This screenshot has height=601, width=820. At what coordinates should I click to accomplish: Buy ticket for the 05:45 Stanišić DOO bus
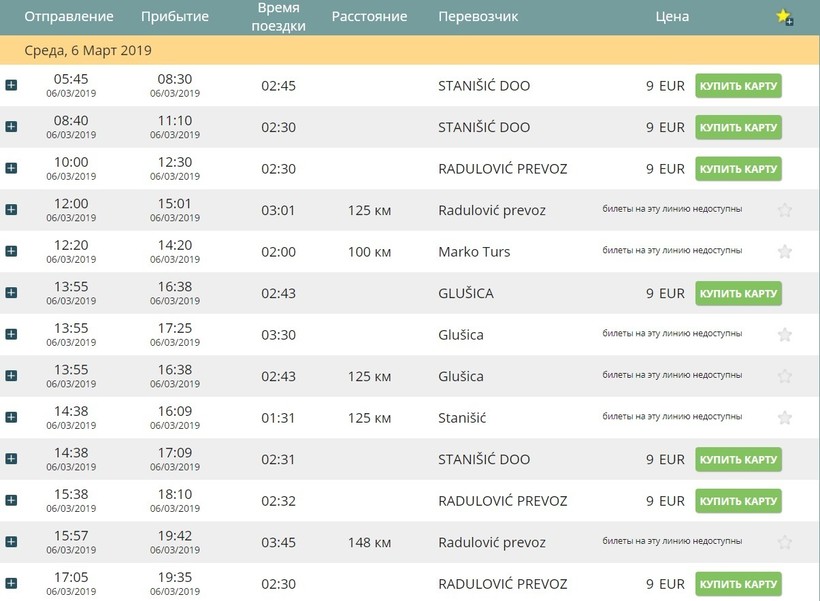click(x=738, y=86)
